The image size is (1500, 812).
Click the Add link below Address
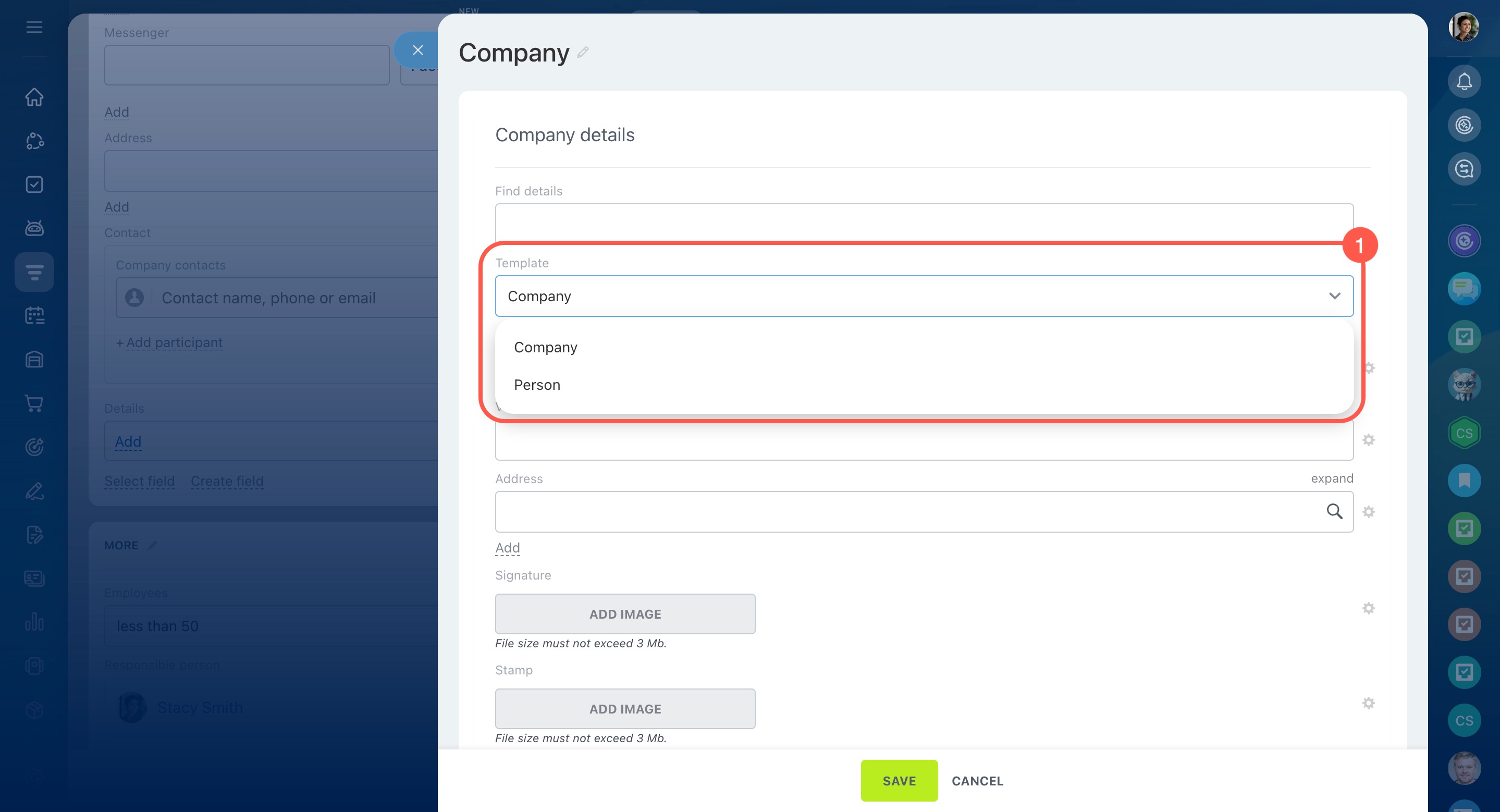click(507, 548)
